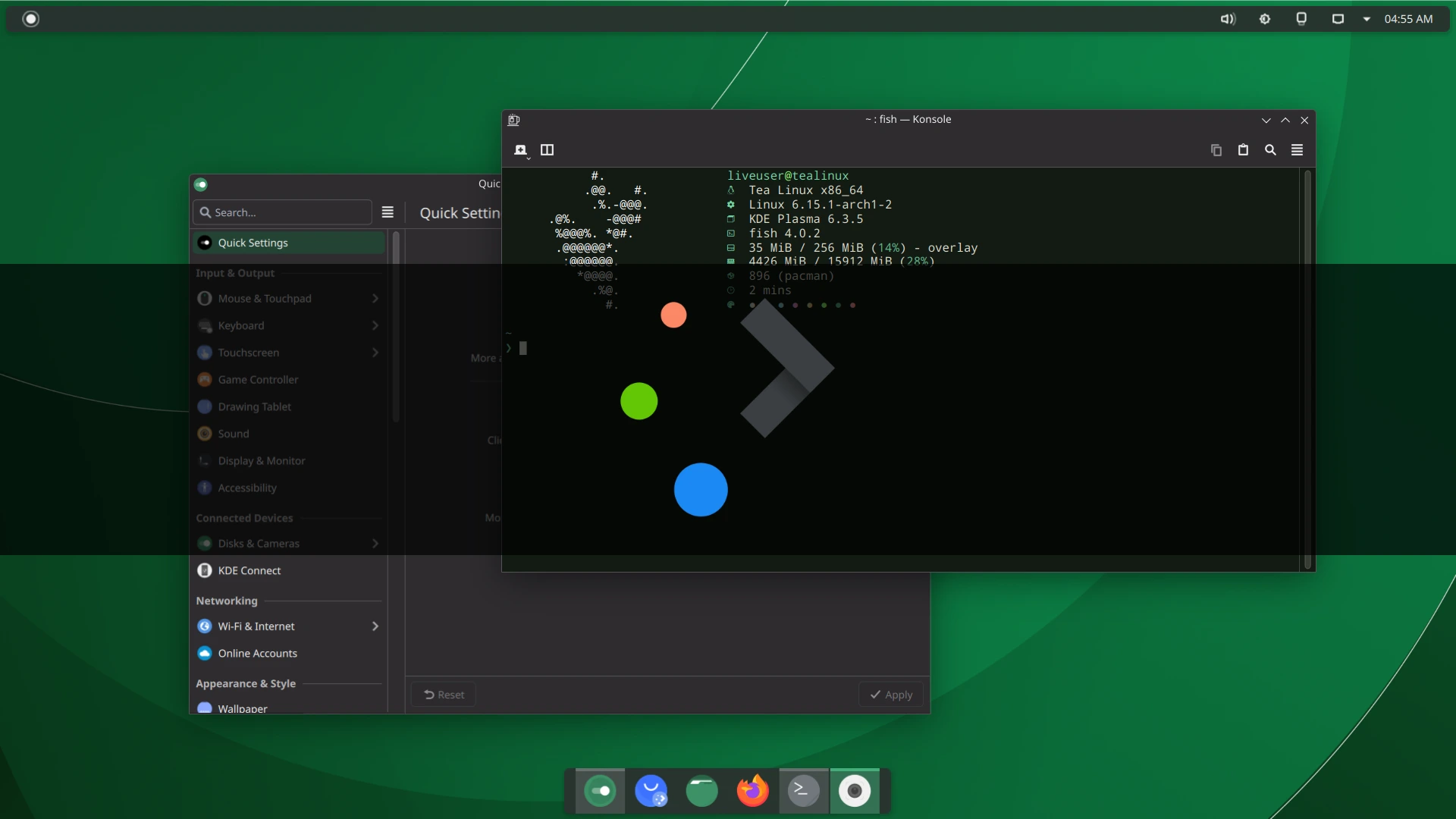1456x819 pixels.
Task: Click inside the settings search field
Action: [x=281, y=212]
